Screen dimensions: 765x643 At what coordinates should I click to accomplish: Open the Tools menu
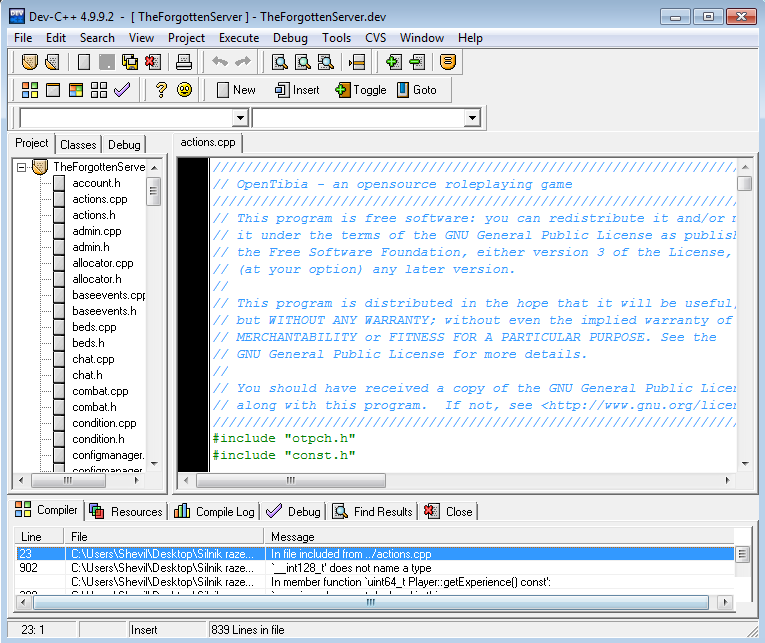pos(337,38)
